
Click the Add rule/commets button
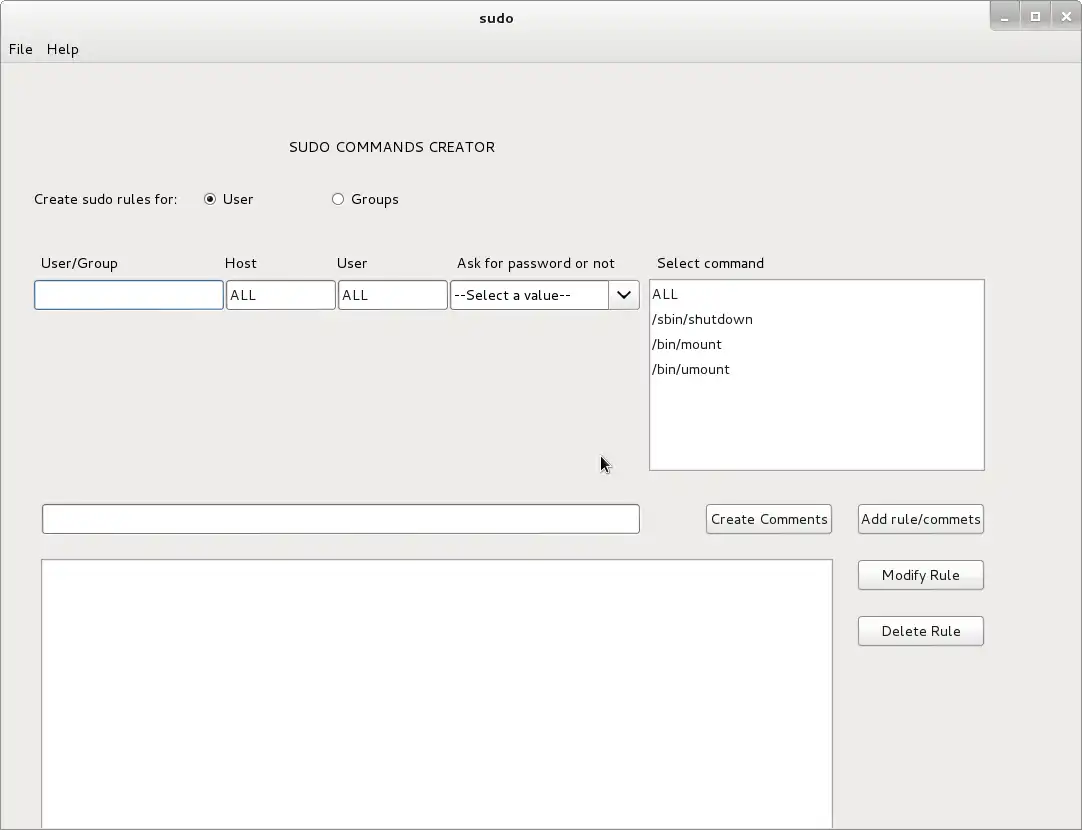pos(920,519)
